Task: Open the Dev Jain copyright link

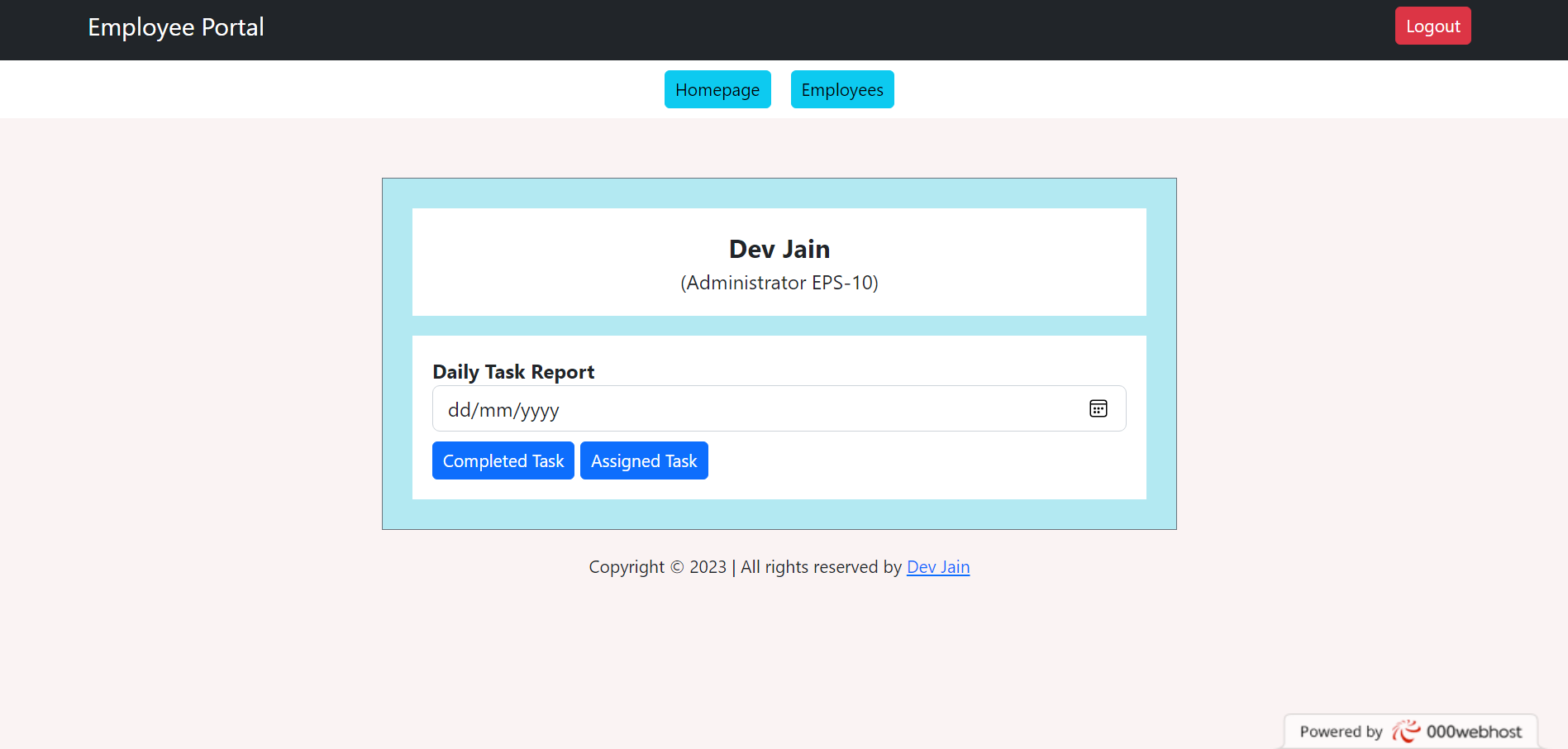Action: tap(938, 567)
